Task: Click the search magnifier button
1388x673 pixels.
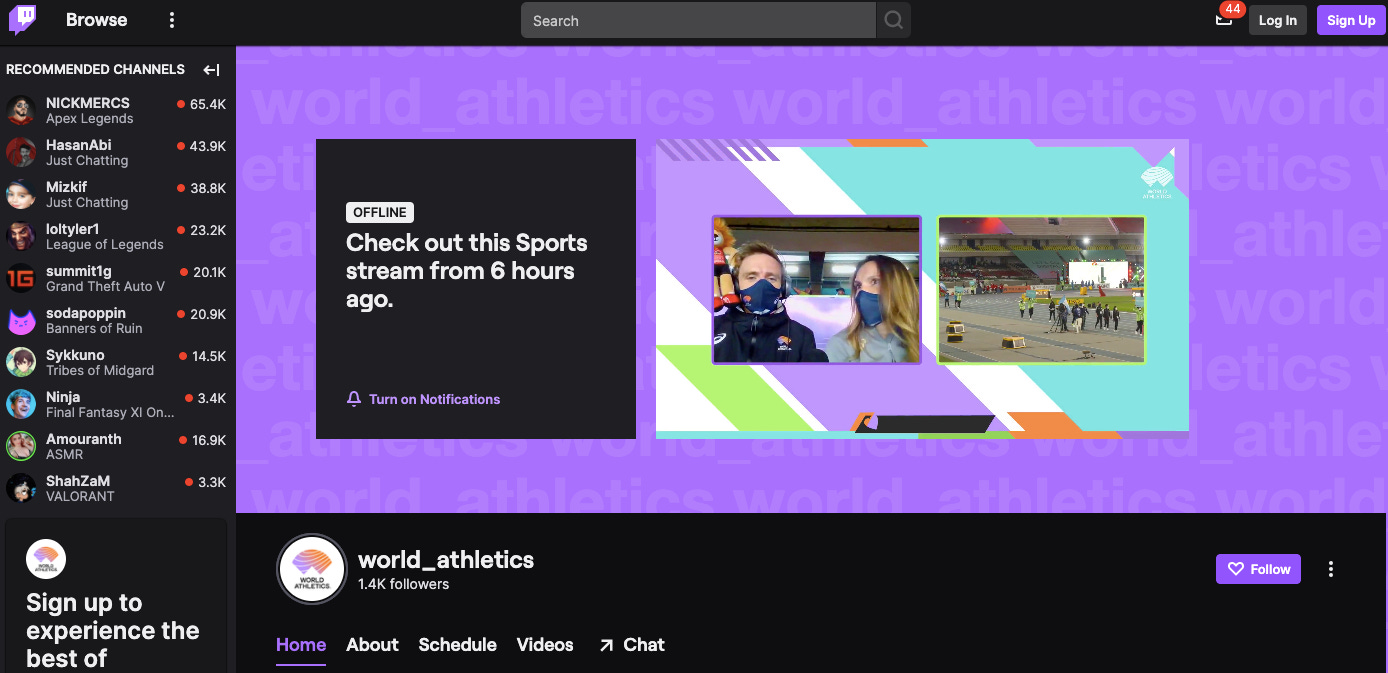Action: tap(893, 20)
